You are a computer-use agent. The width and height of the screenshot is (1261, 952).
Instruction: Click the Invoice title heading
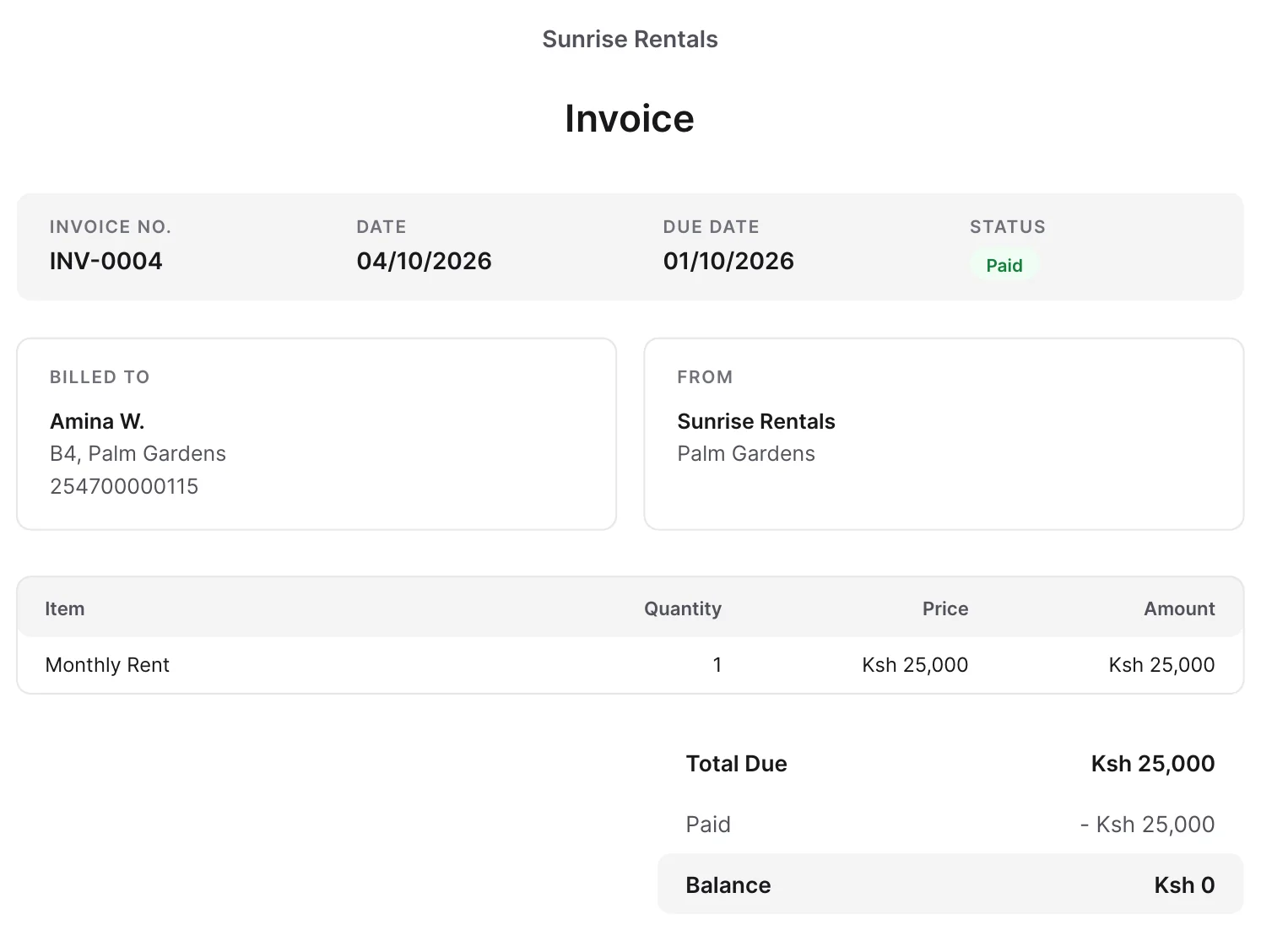[x=630, y=118]
